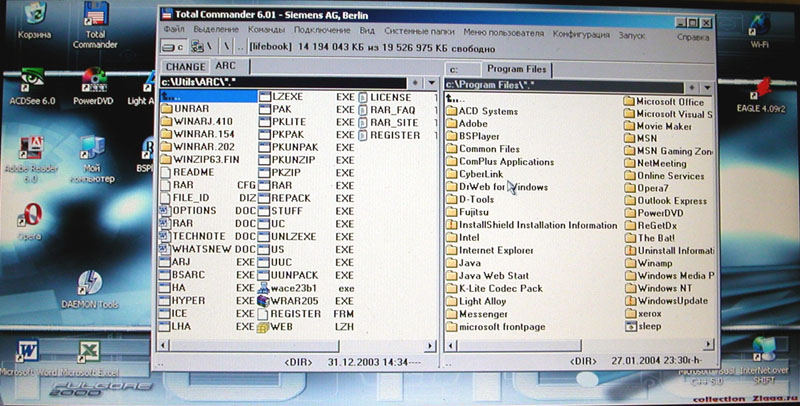This screenshot has height=406, width=800.
Task: Open InterNet over SHIFT desktop shortcut
Action: click(x=764, y=361)
